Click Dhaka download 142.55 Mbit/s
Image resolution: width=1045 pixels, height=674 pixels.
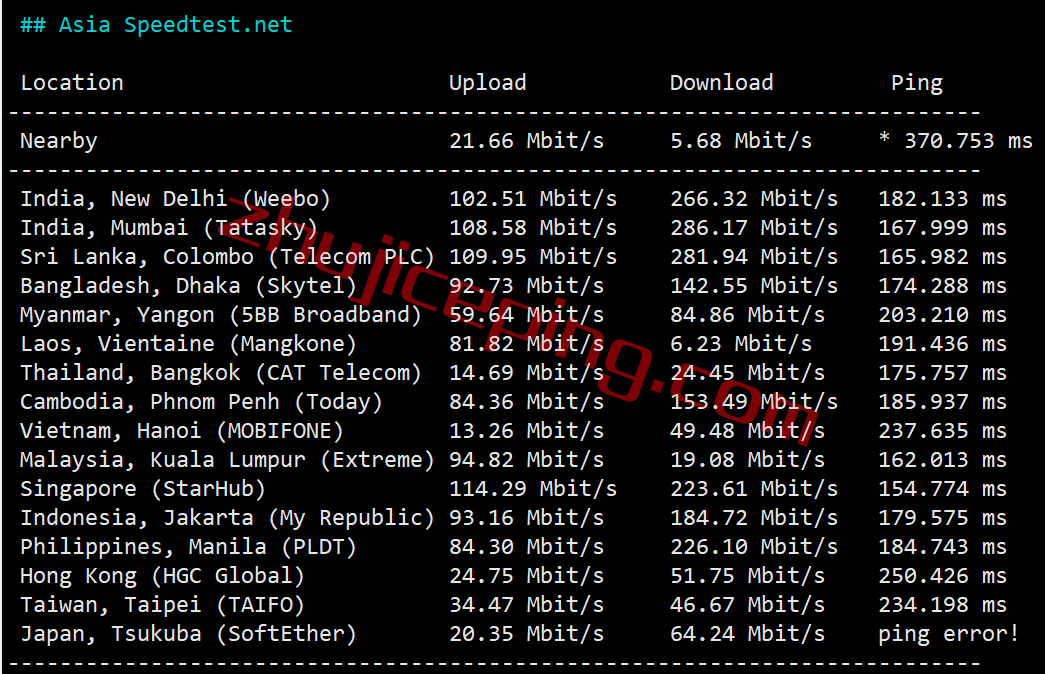coord(754,286)
